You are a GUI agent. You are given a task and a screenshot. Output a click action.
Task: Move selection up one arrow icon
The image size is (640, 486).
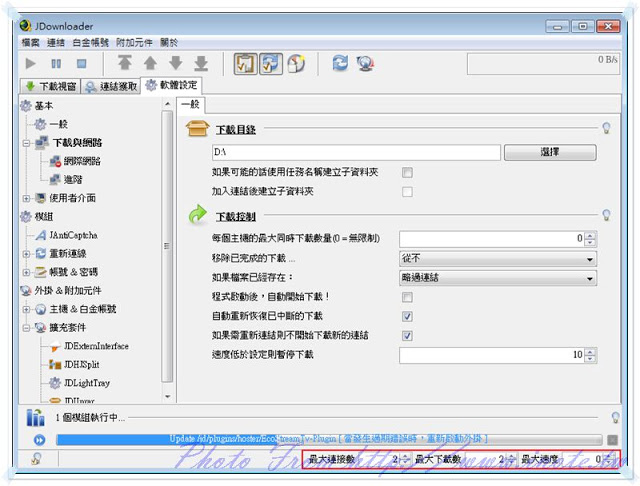pos(150,63)
